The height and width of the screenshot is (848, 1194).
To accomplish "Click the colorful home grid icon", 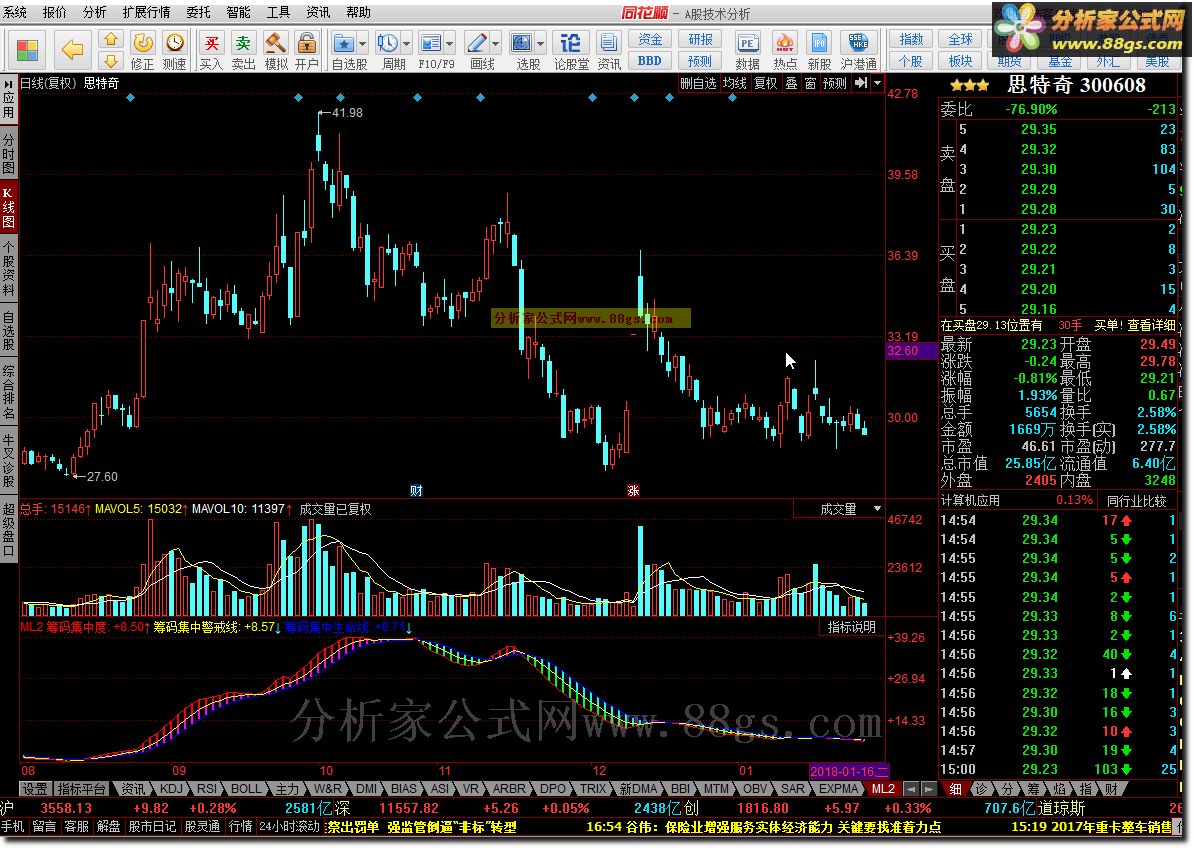I will 27,50.
